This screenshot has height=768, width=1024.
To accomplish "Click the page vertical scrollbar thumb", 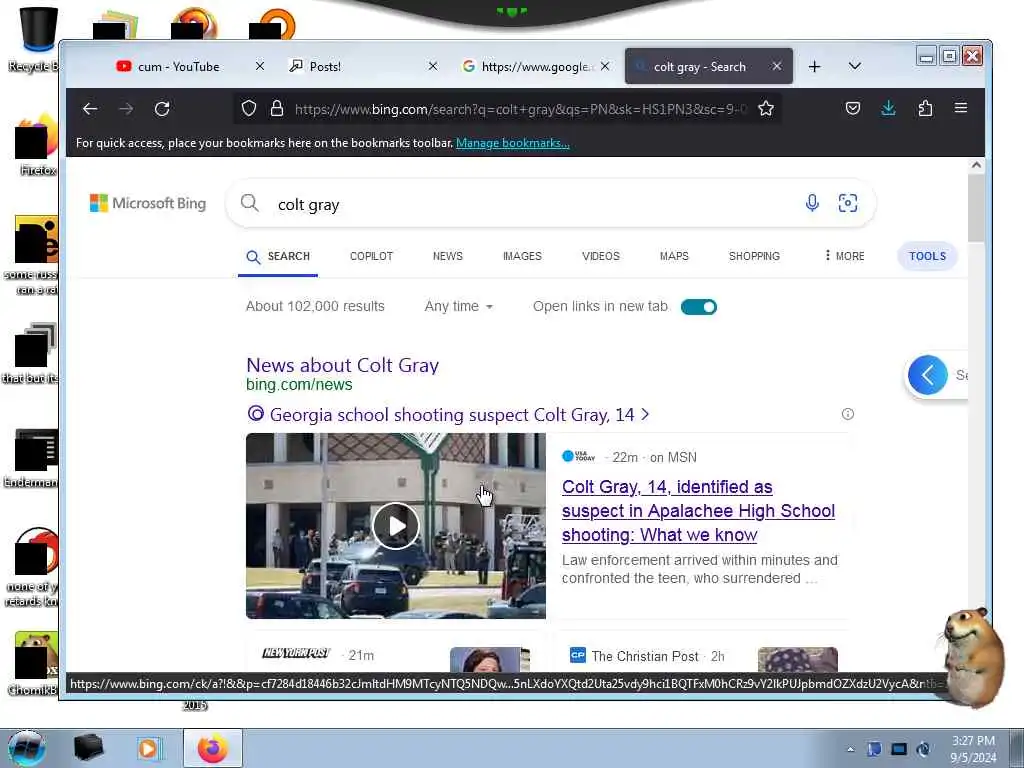I will tap(976, 208).
